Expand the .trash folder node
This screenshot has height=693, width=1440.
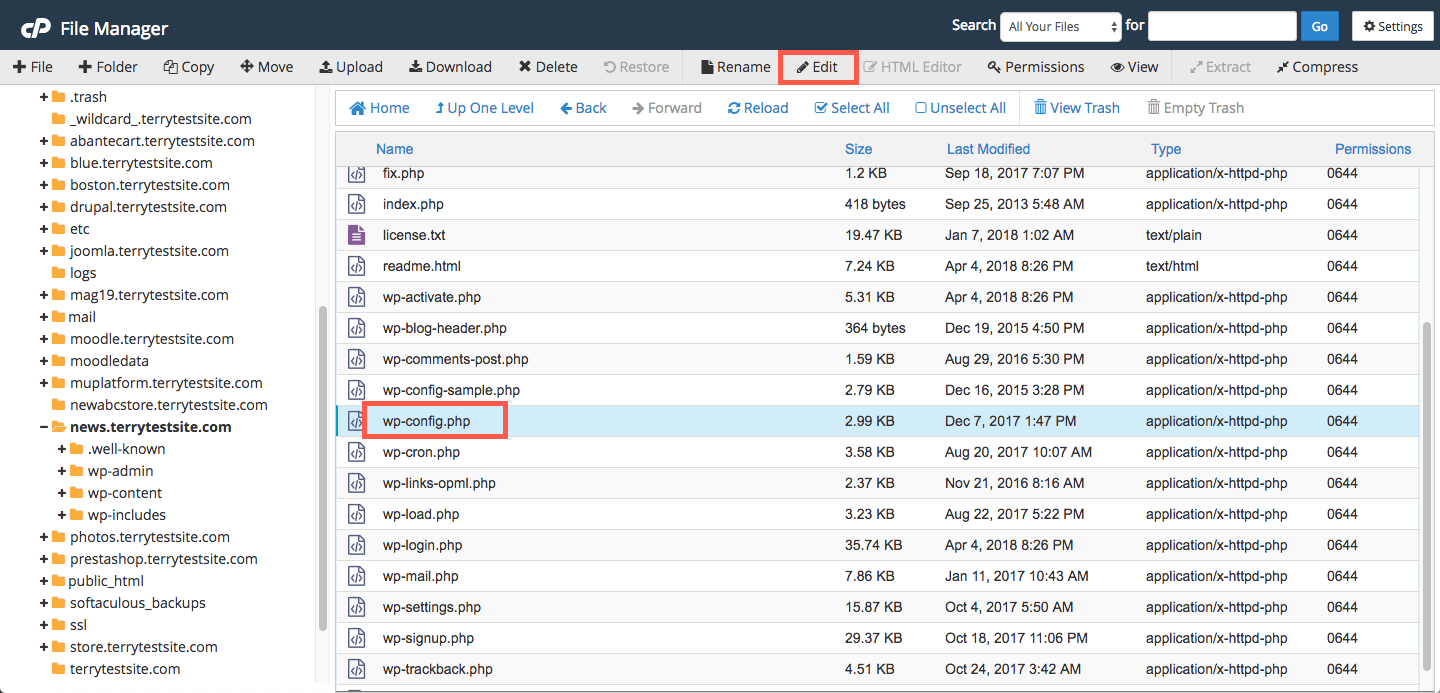[x=44, y=97]
